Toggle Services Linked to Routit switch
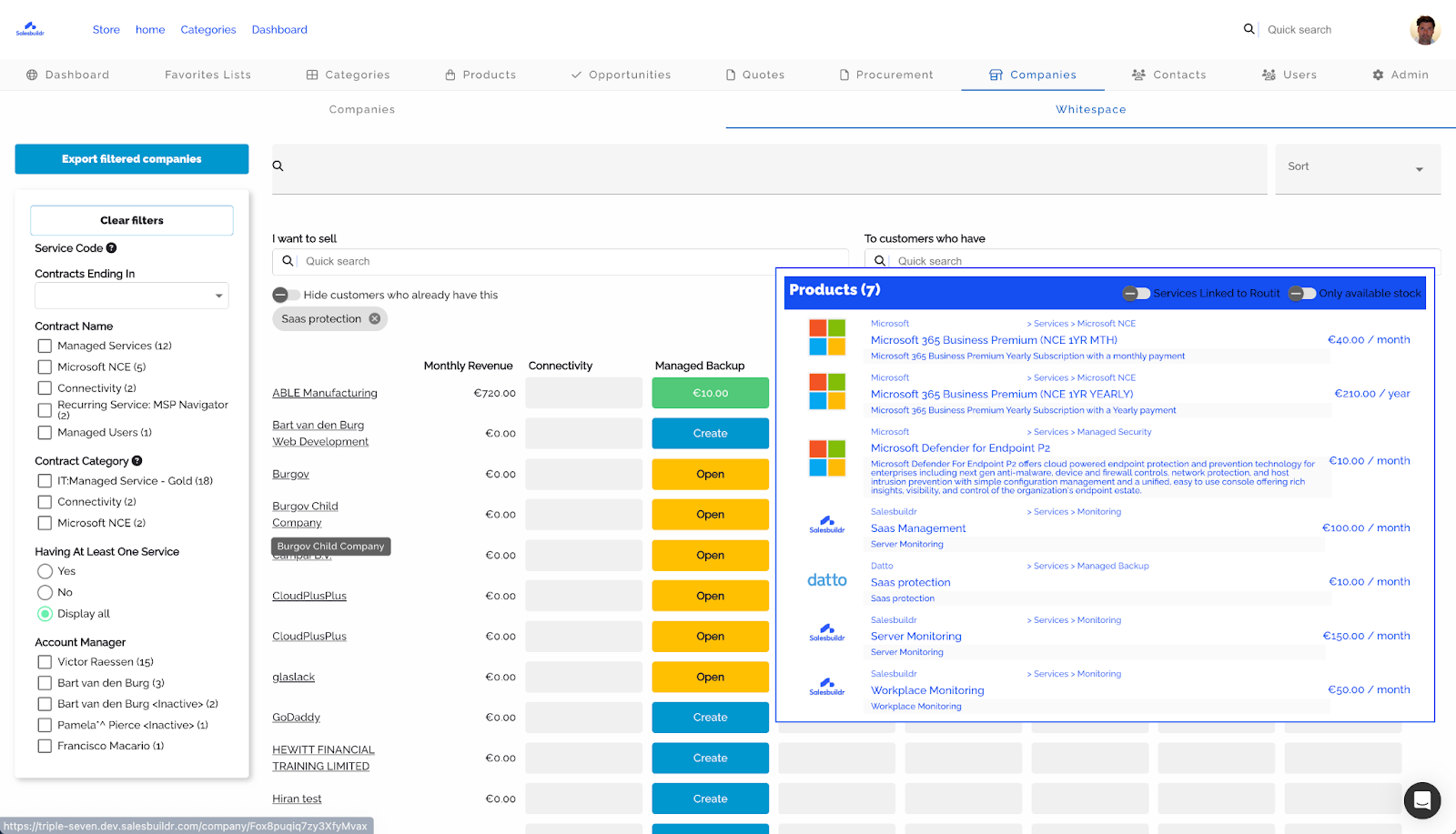The height and width of the screenshot is (834, 1456). (x=1136, y=293)
